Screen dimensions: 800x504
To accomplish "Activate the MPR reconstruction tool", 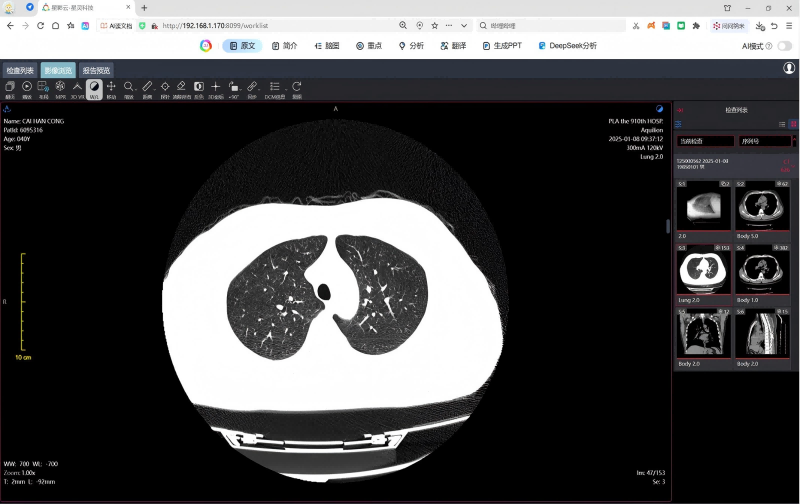I will [60, 90].
